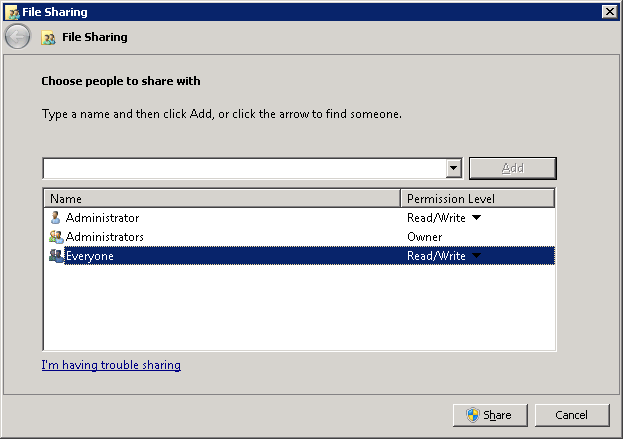The image size is (623, 439).
Task: Click the File Sharing folder icon in header
Action: click(x=48, y=37)
